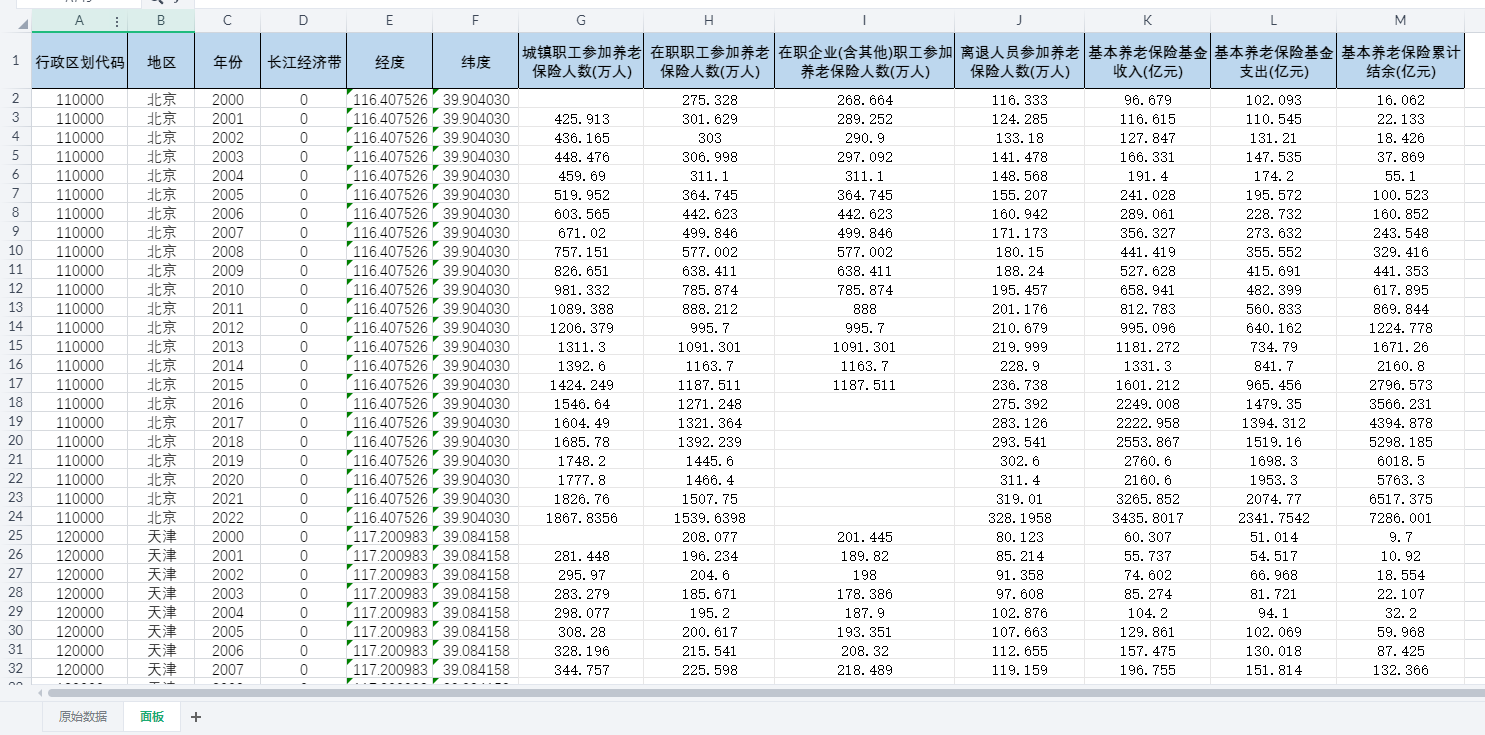This screenshot has height=735, width=1485.
Task: Select the cell containing 425.913
Action: pos(582,119)
